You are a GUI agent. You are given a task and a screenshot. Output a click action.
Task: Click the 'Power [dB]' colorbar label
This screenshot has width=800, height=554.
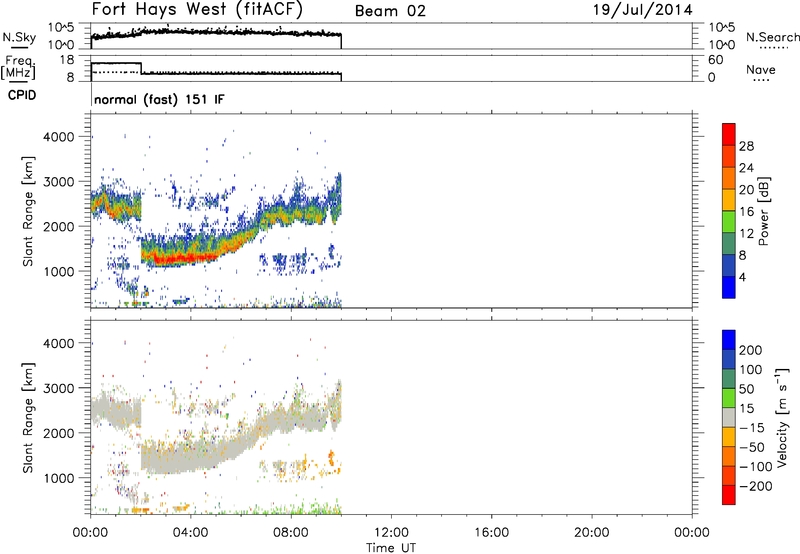tap(763, 211)
